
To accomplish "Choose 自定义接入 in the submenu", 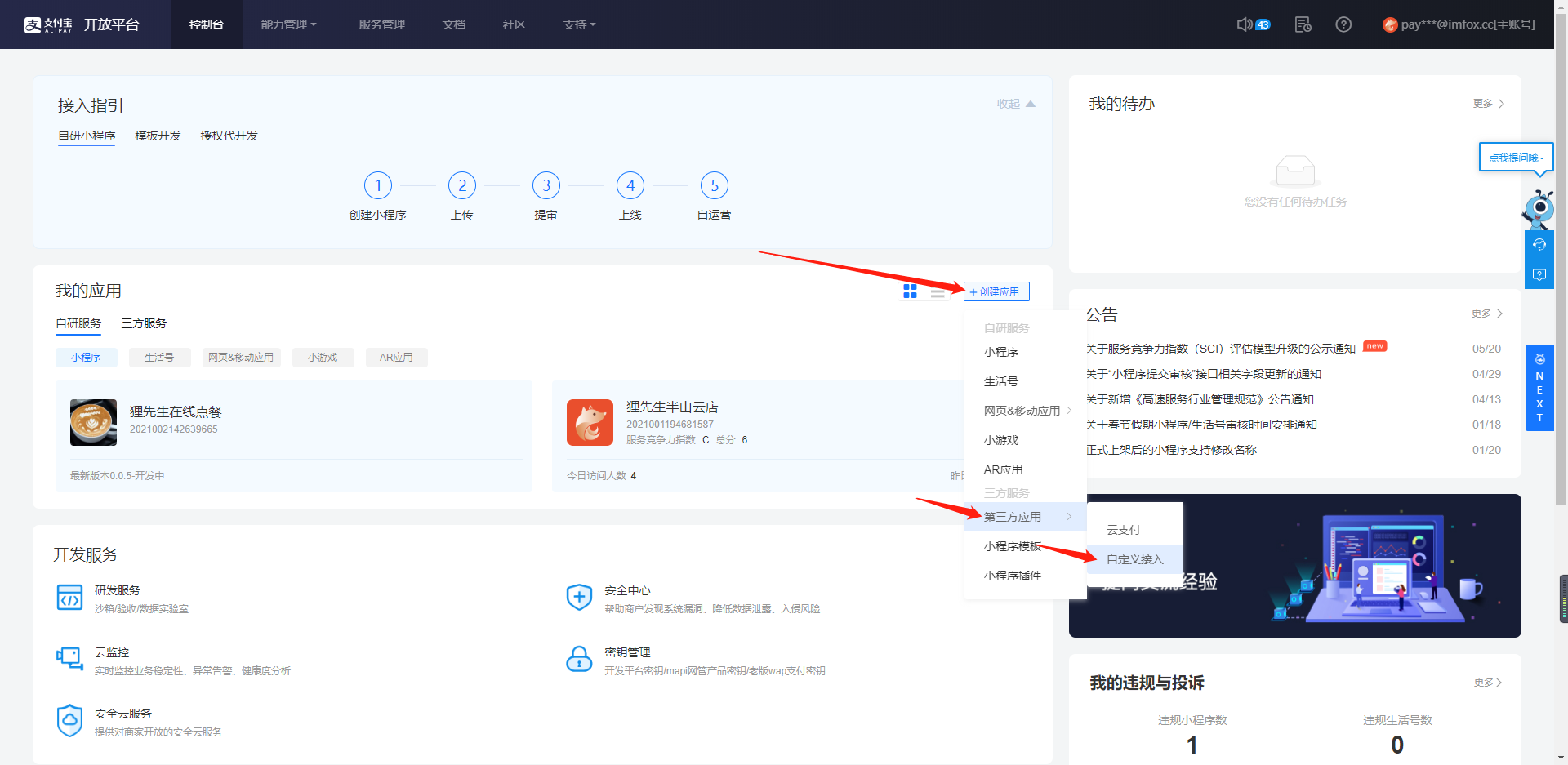I will (x=1135, y=559).
